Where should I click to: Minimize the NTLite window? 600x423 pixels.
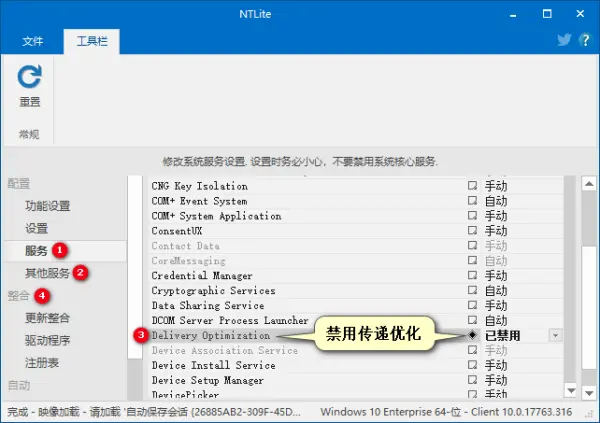513,15
